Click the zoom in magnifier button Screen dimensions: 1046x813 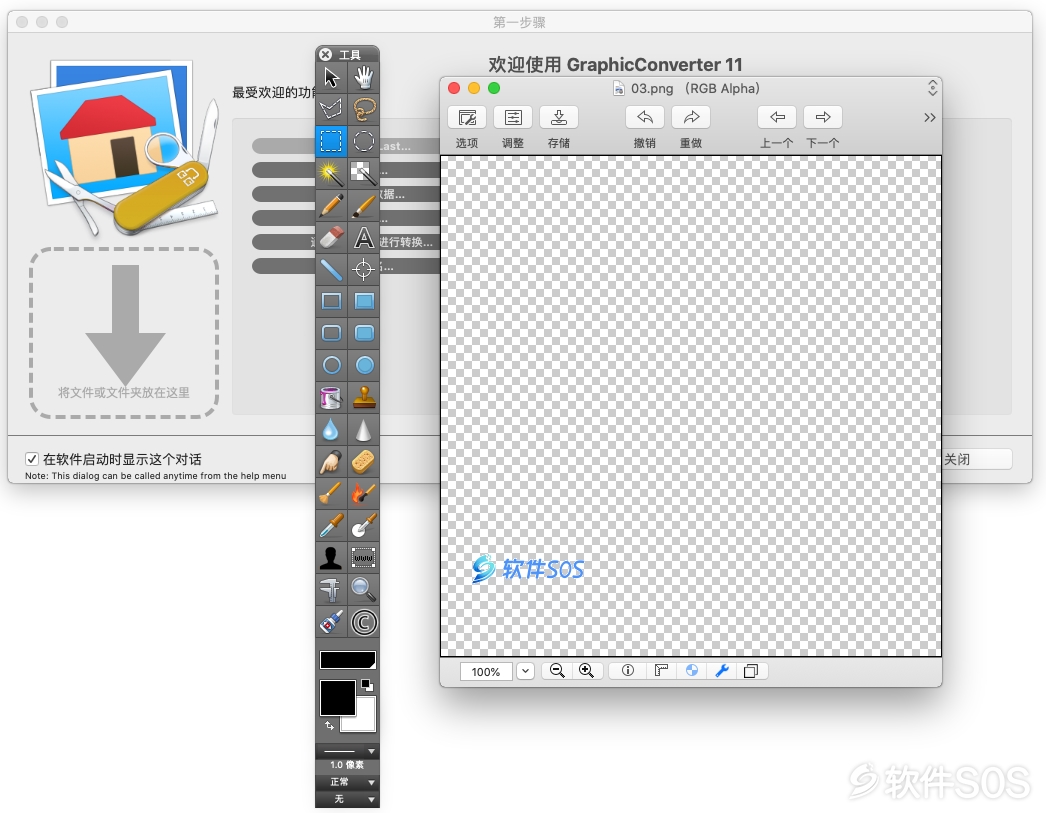pos(586,671)
